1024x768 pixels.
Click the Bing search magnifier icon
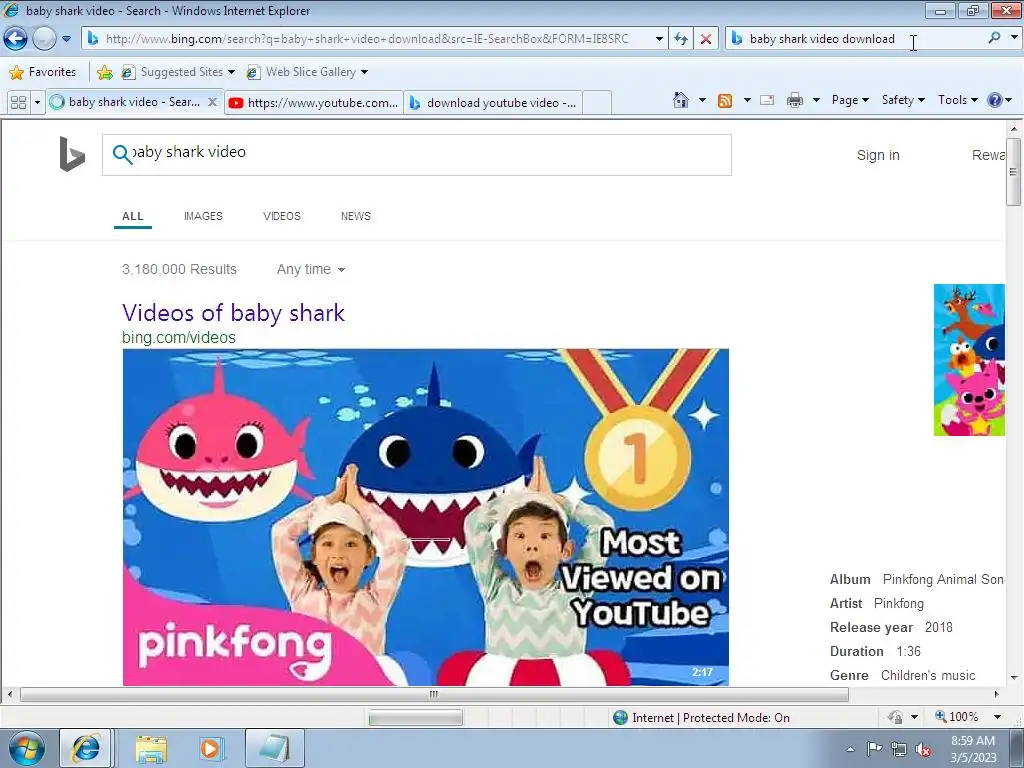click(122, 154)
